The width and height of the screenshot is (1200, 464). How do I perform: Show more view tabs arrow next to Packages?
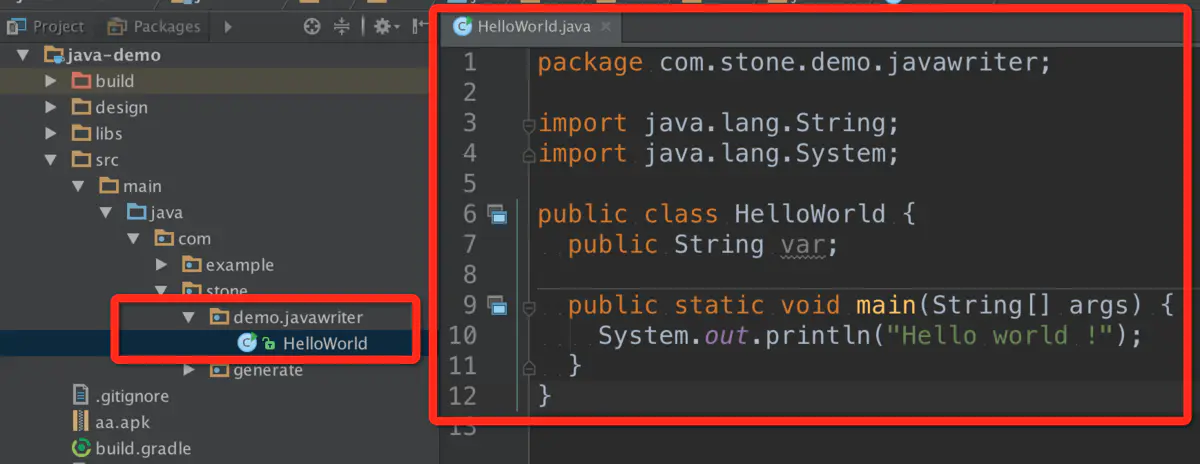(x=228, y=27)
